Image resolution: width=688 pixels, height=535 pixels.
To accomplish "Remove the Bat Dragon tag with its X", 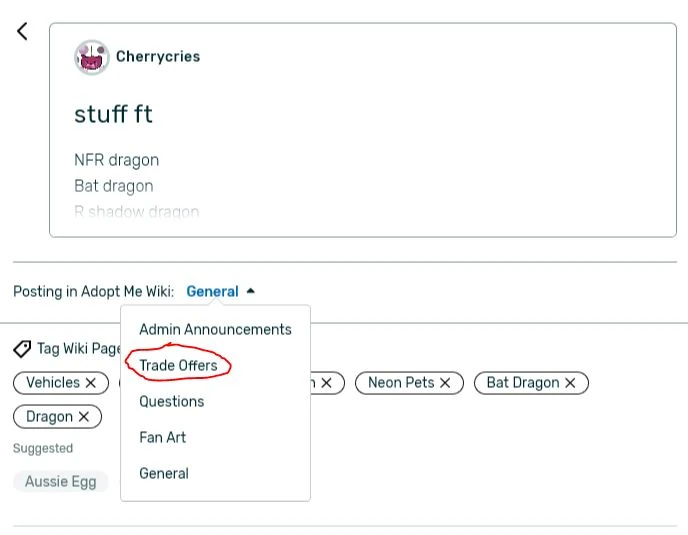I will point(570,383).
